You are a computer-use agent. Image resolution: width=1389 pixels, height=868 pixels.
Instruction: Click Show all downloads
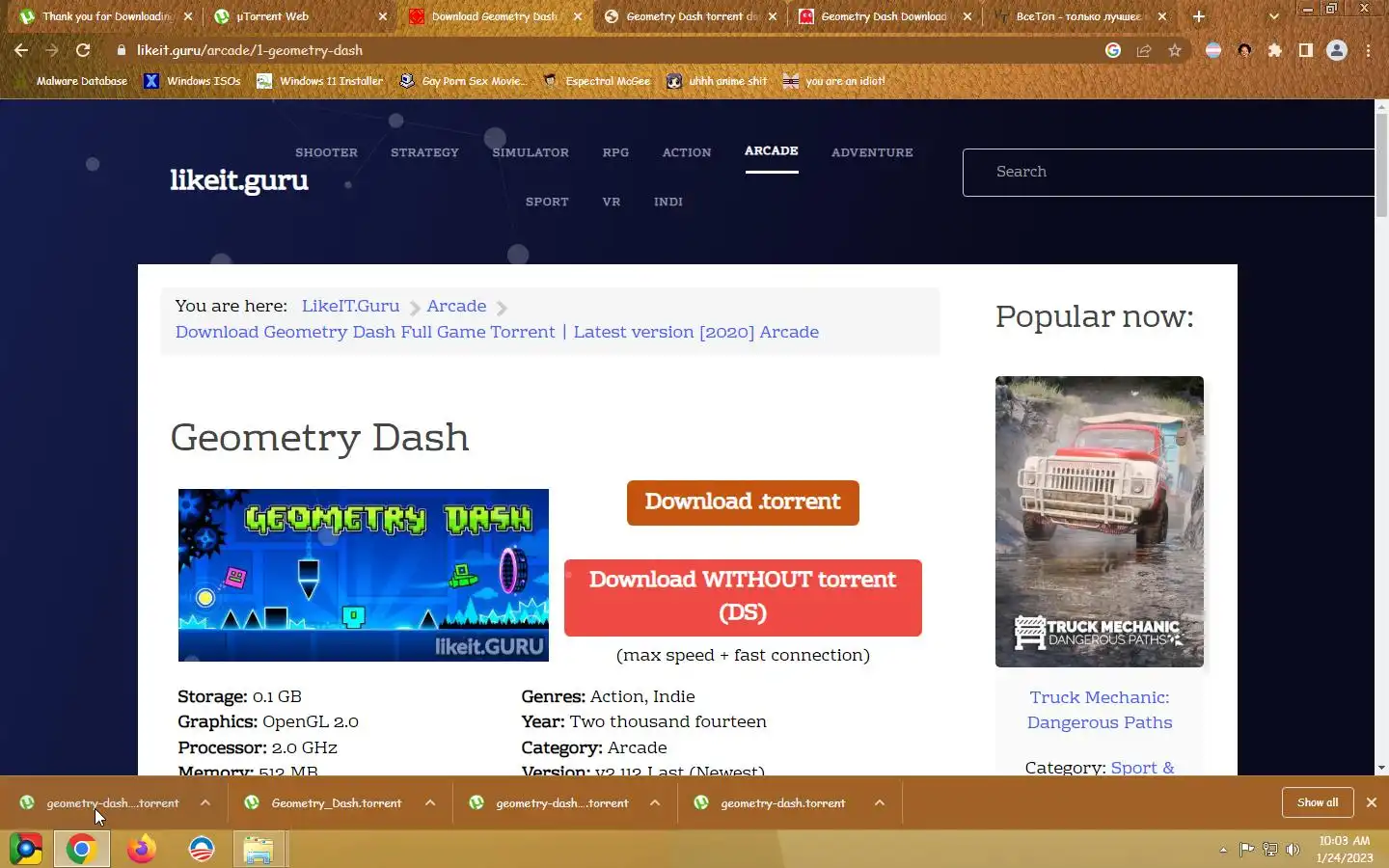(1318, 802)
